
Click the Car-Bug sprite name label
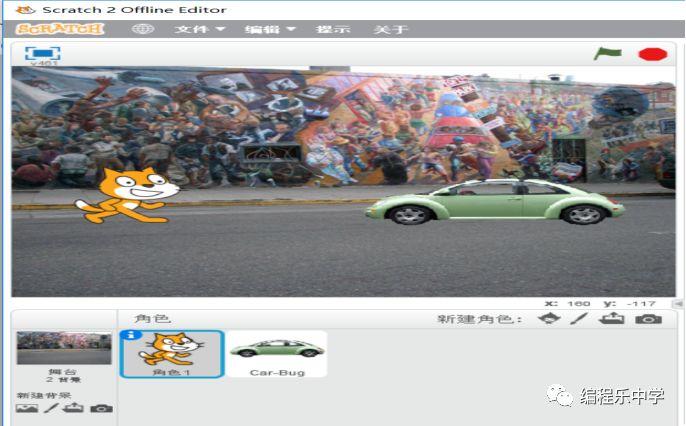277,373
